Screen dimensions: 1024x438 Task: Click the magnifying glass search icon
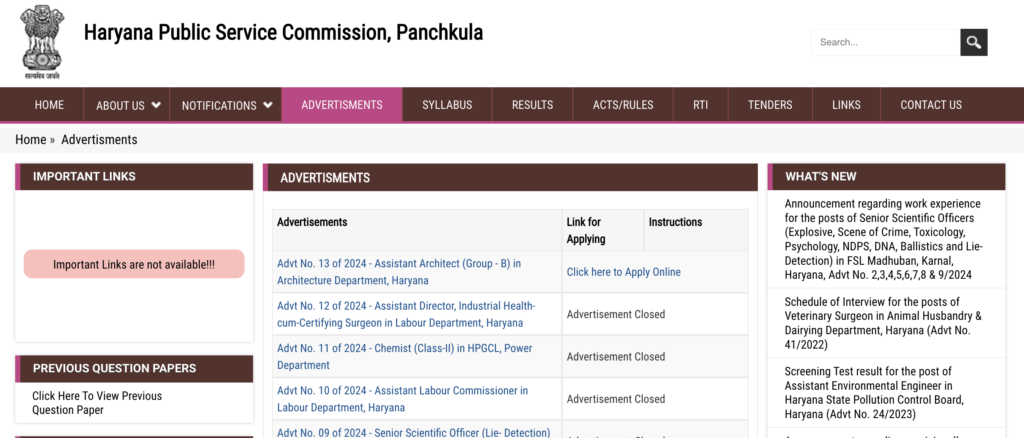973,42
